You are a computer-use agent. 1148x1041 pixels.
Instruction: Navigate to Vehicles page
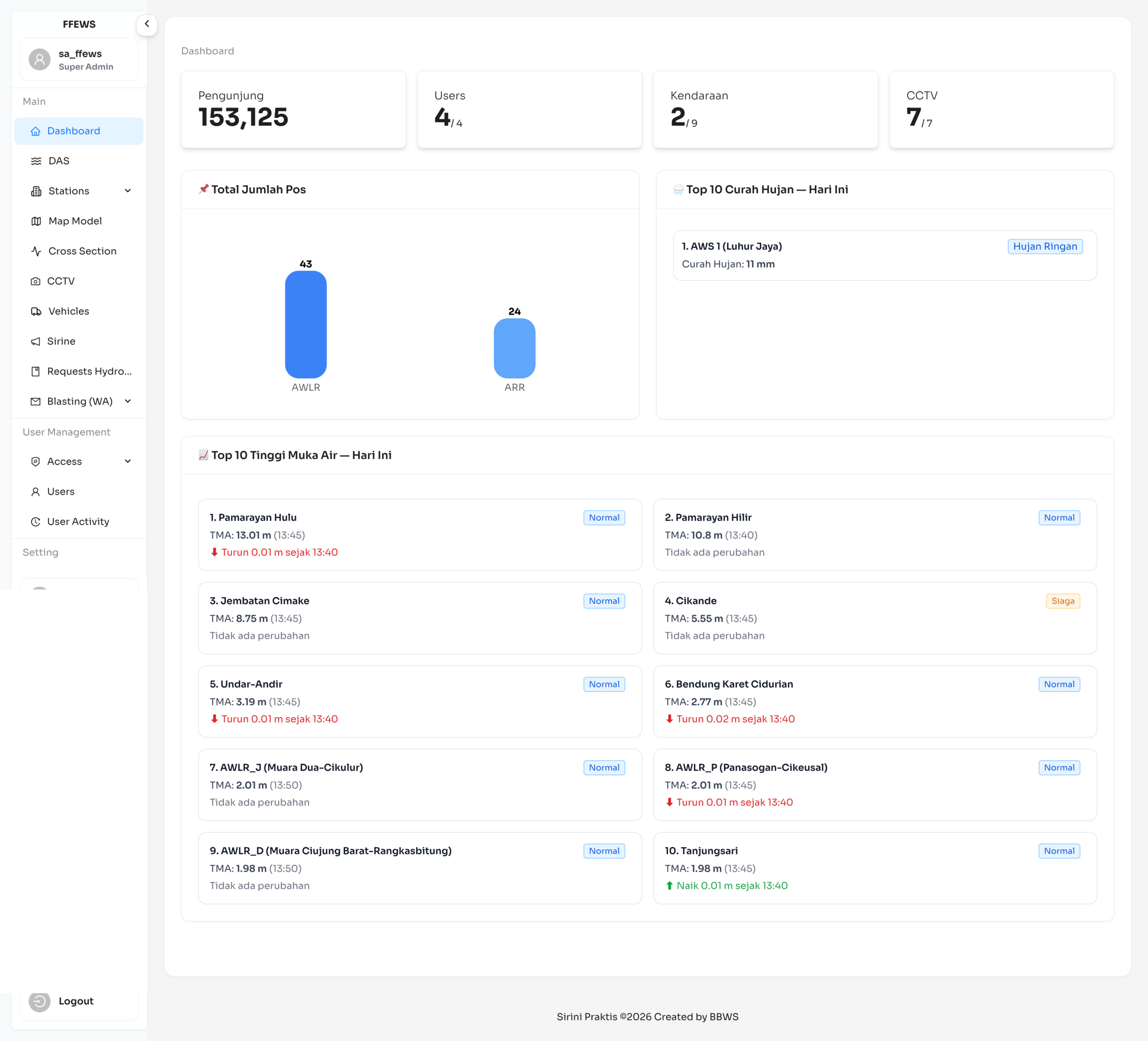[x=78, y=311]
